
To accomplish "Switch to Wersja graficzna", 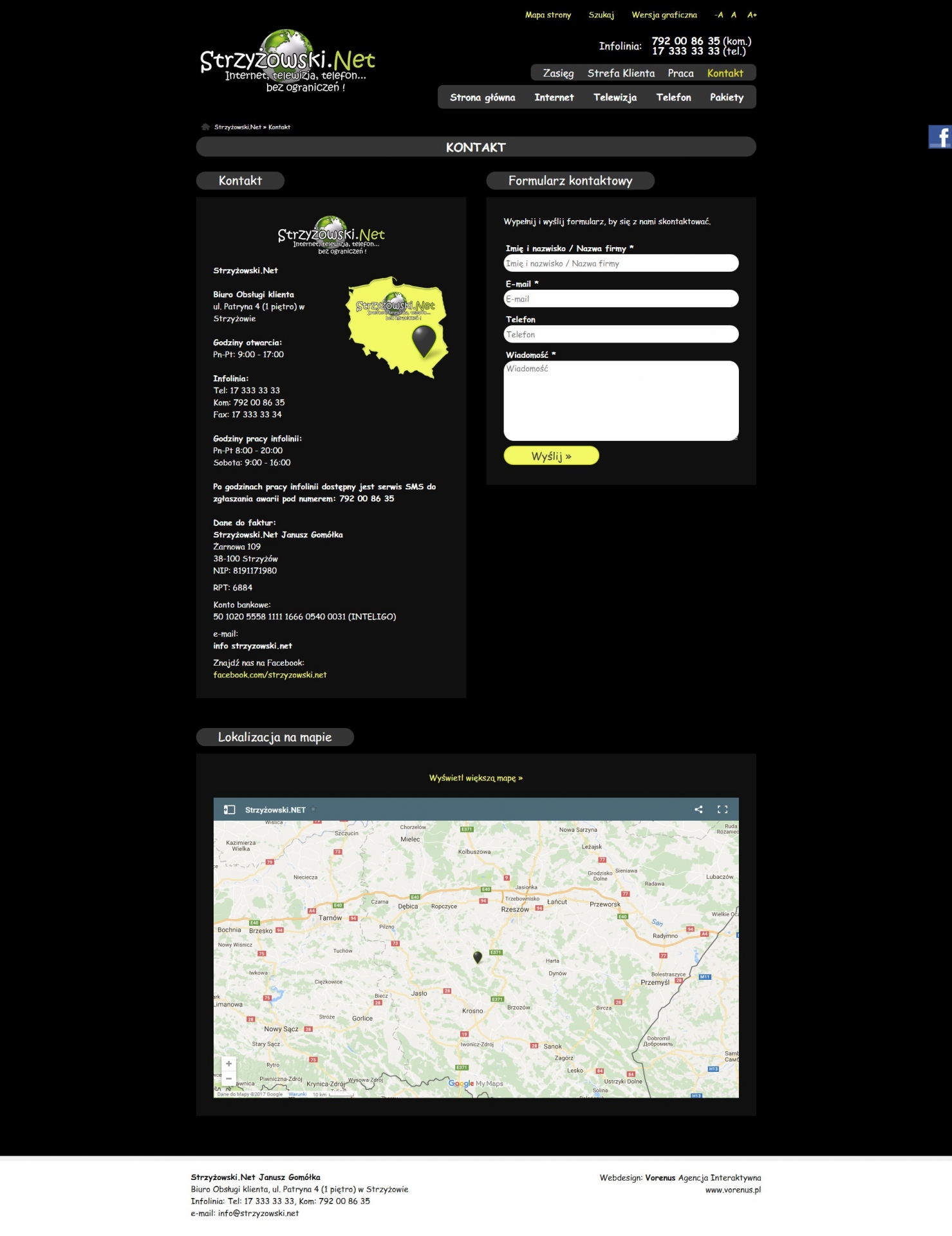I will coord(664,15).
